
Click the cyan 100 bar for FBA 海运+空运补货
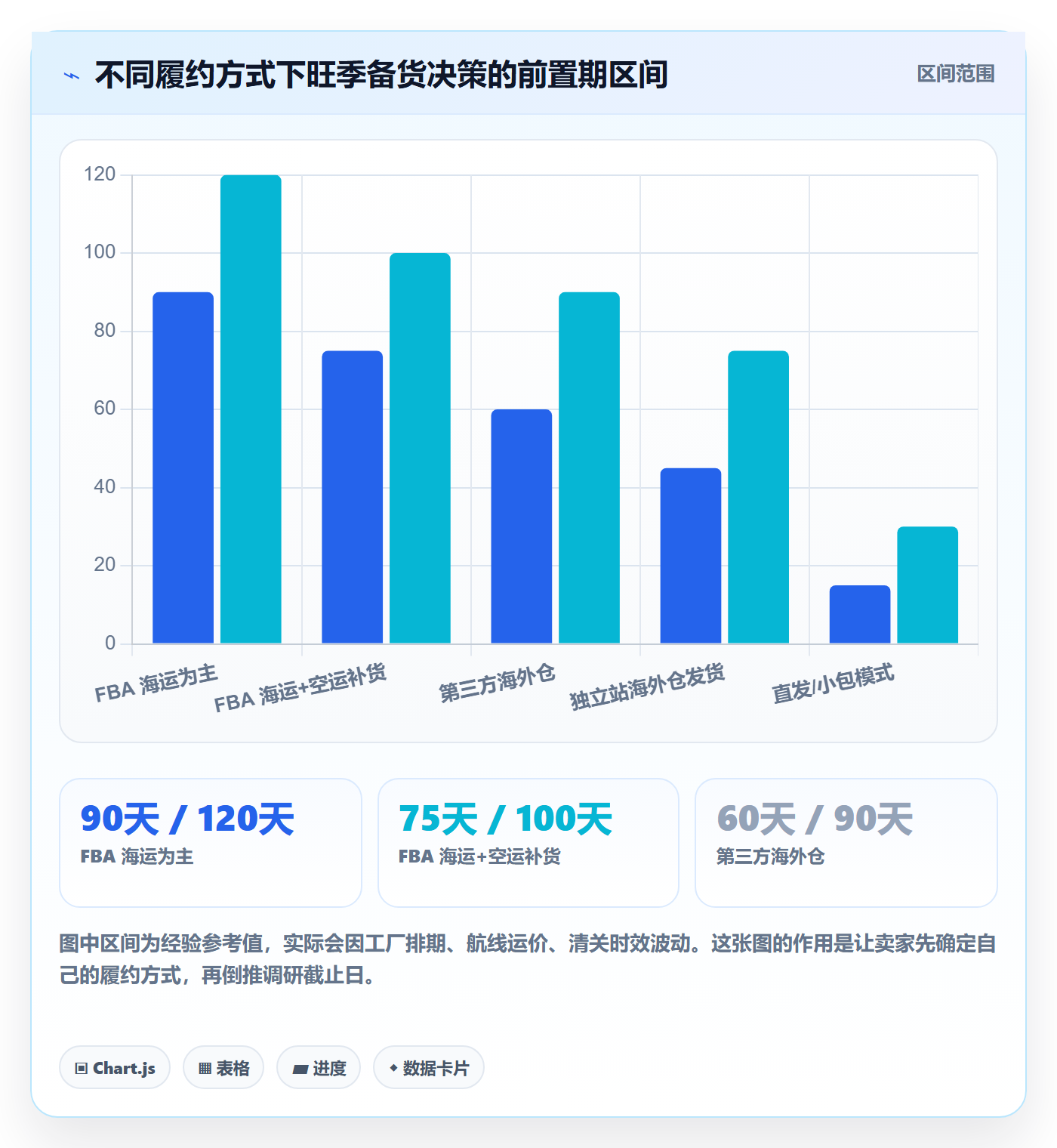(x=420, y=448)
